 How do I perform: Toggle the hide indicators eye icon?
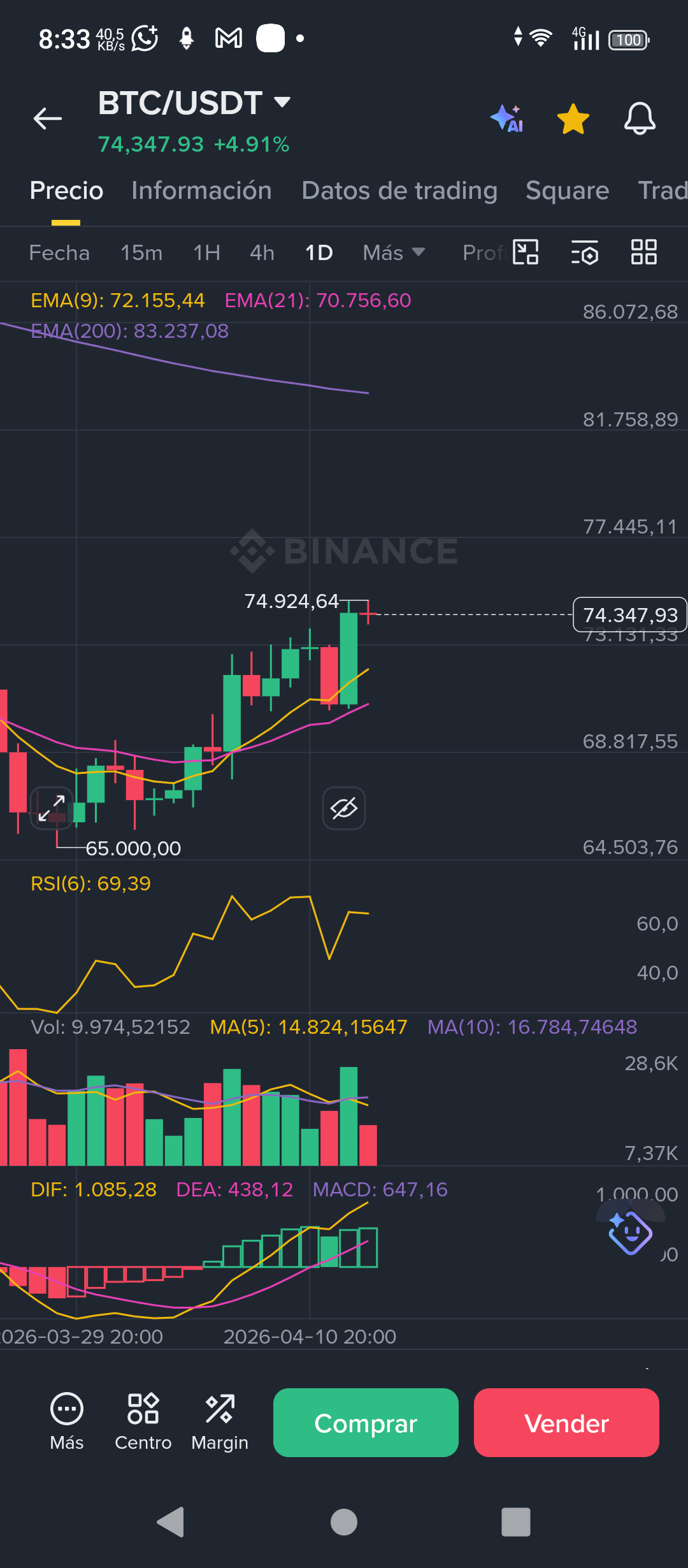(344, 808)
